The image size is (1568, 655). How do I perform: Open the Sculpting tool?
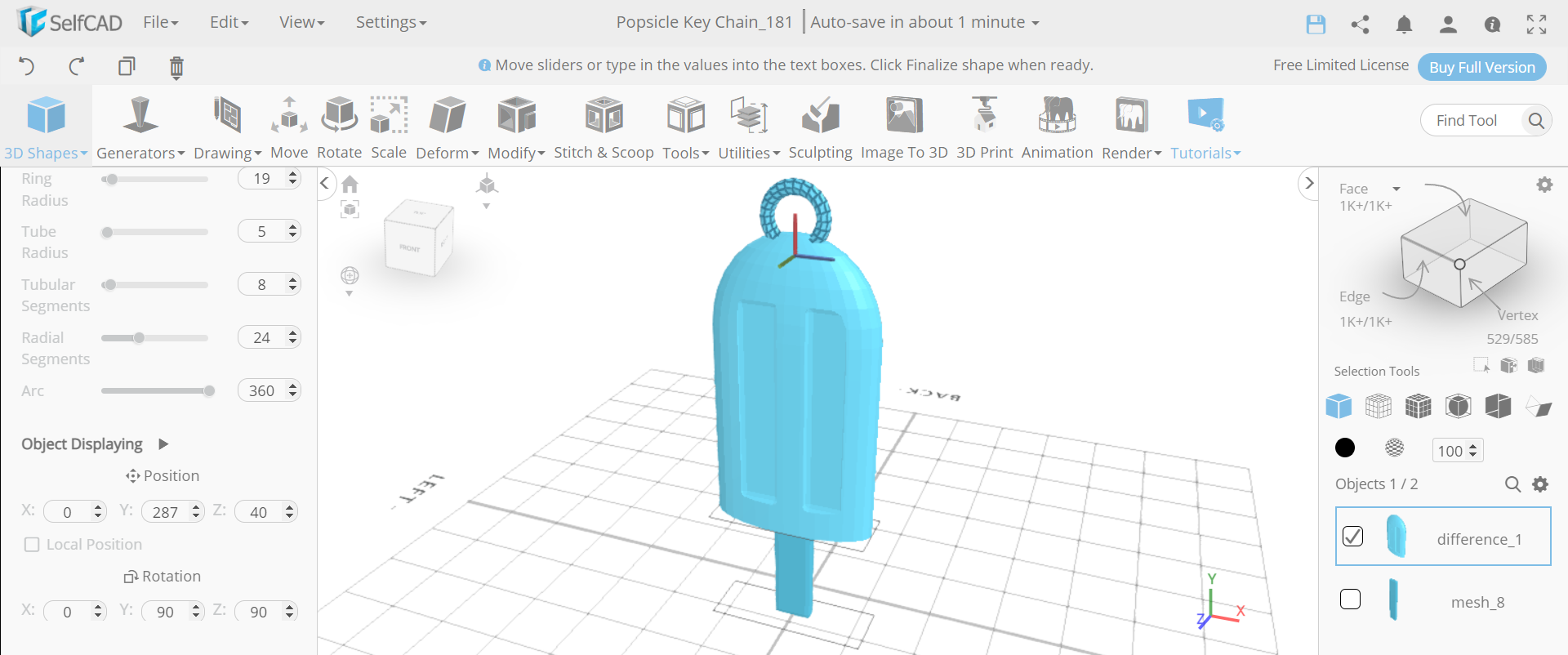point(820,128)
